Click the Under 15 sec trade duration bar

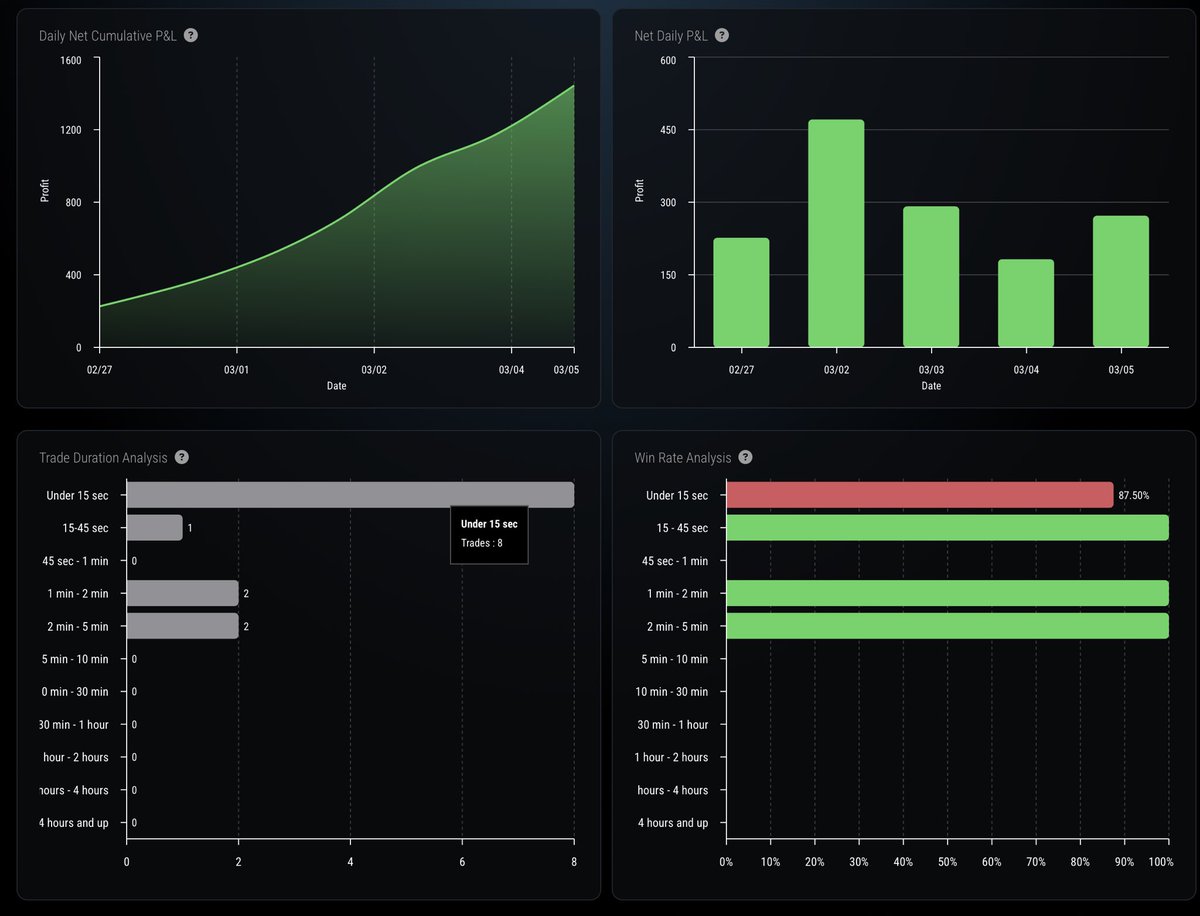coord(350,495)
